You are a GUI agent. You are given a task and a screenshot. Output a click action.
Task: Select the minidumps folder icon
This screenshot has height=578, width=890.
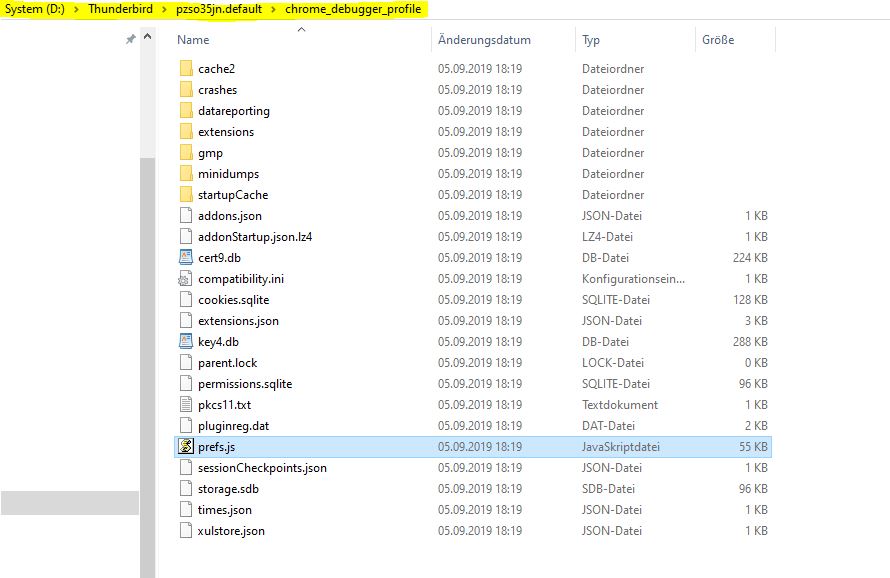tap(186, 174)
